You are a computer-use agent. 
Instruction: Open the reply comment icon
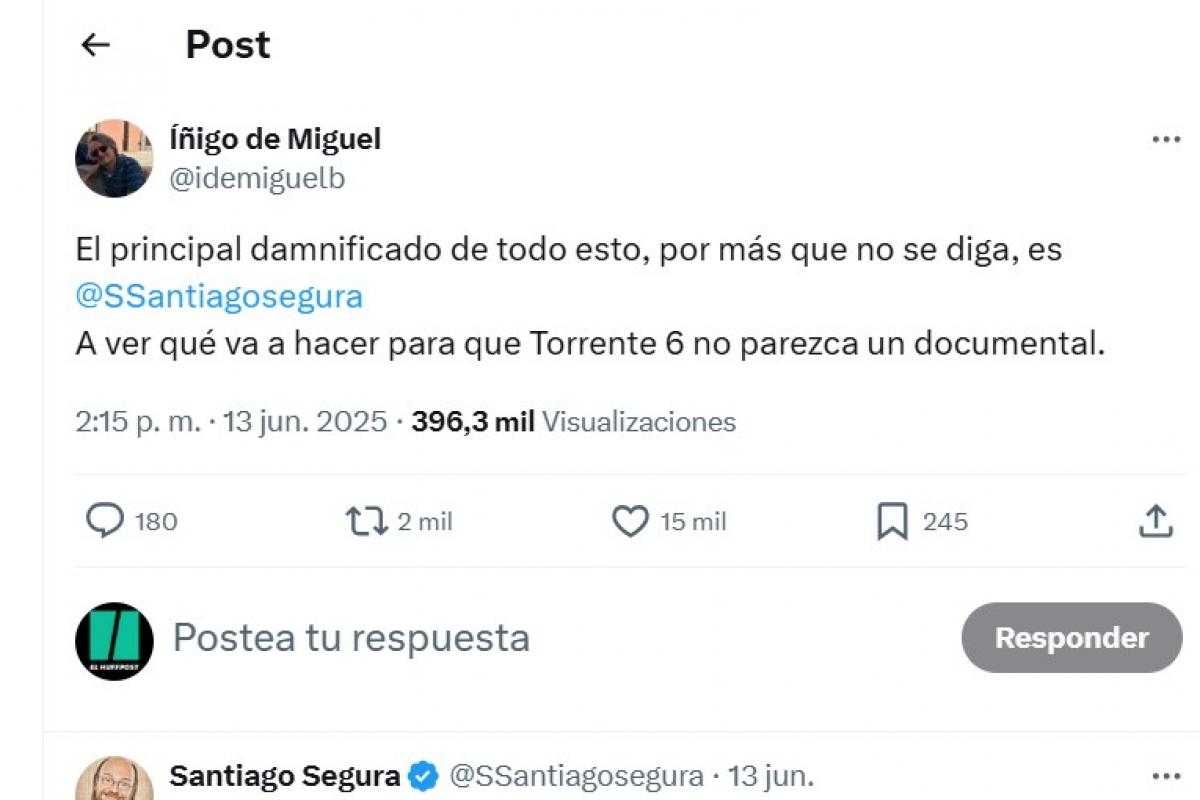point(105,521)
